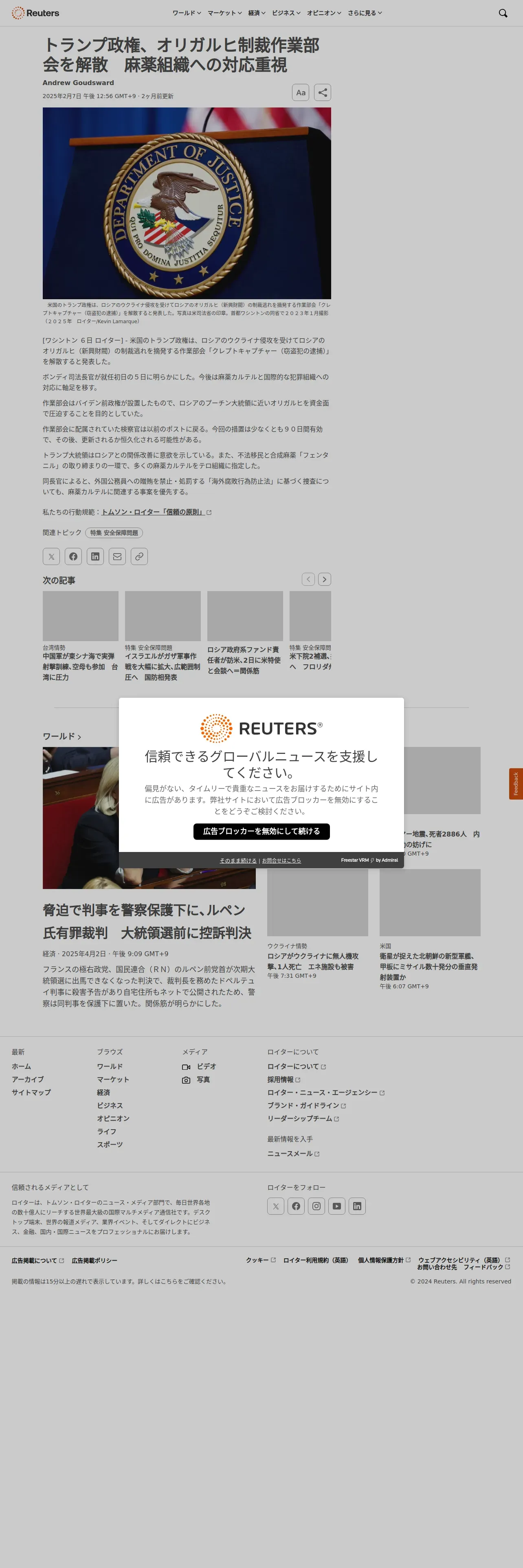Open 広告掲載ポリシー footer link

[x=94, y=1261]
